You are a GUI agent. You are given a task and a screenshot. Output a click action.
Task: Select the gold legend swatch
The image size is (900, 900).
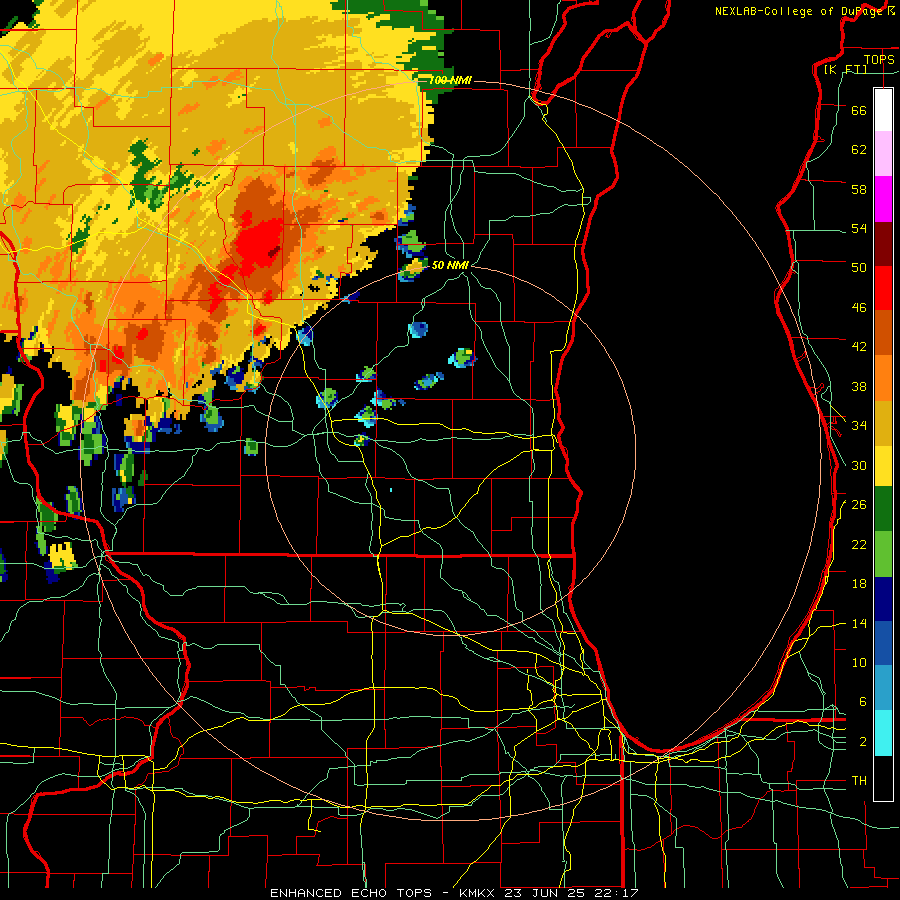tap(883, 423)
